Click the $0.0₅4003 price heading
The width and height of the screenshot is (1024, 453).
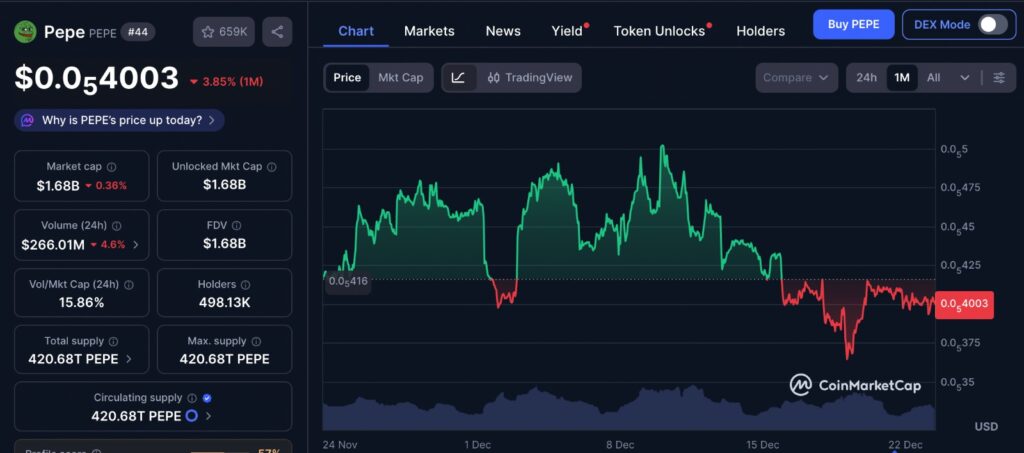click(x=97, y=78)
